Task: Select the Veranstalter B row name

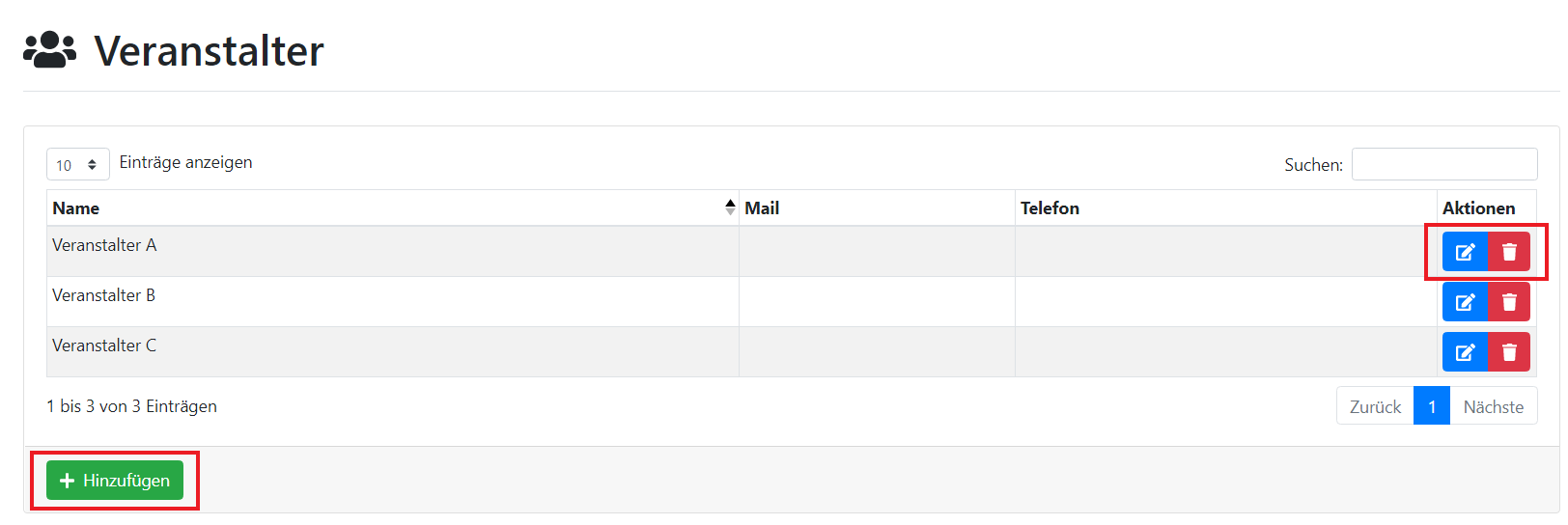Action: 104,295
